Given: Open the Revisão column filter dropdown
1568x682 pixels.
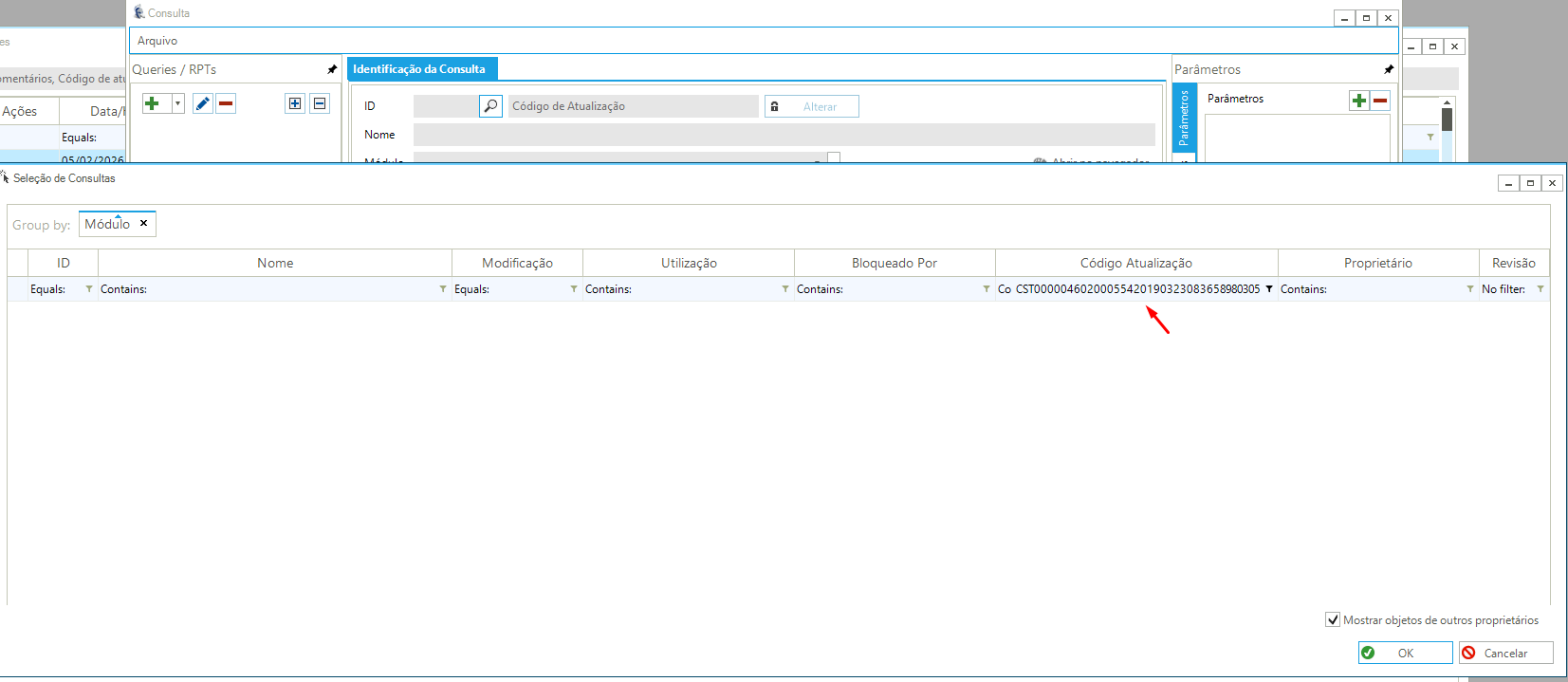Looking at the screenshot, I should [x=1540, y=289].
